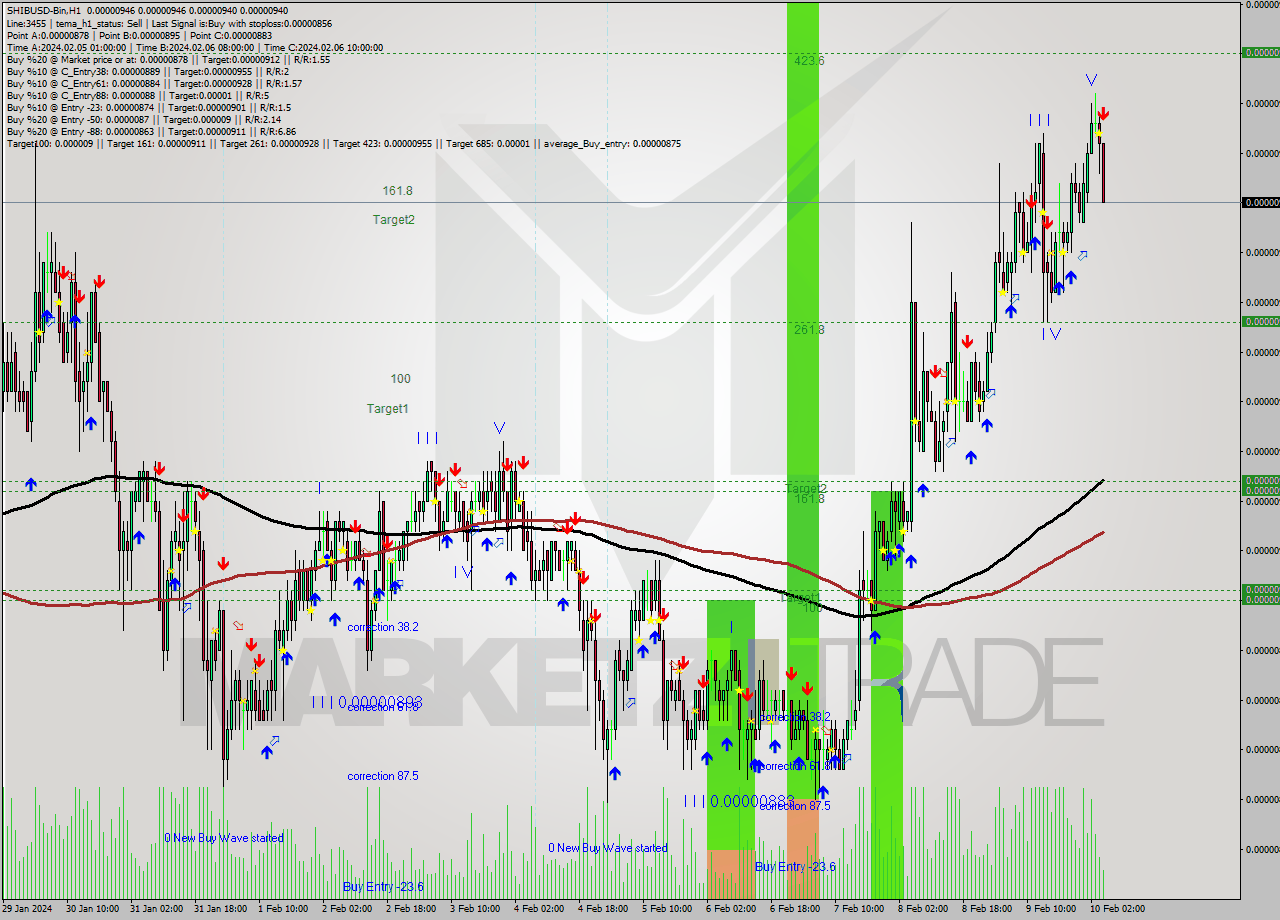Viewport: 1280px width, 920px height.
Task: Click the 'Buy %10 @ C_Entry38' line
Action: (148, 71)
